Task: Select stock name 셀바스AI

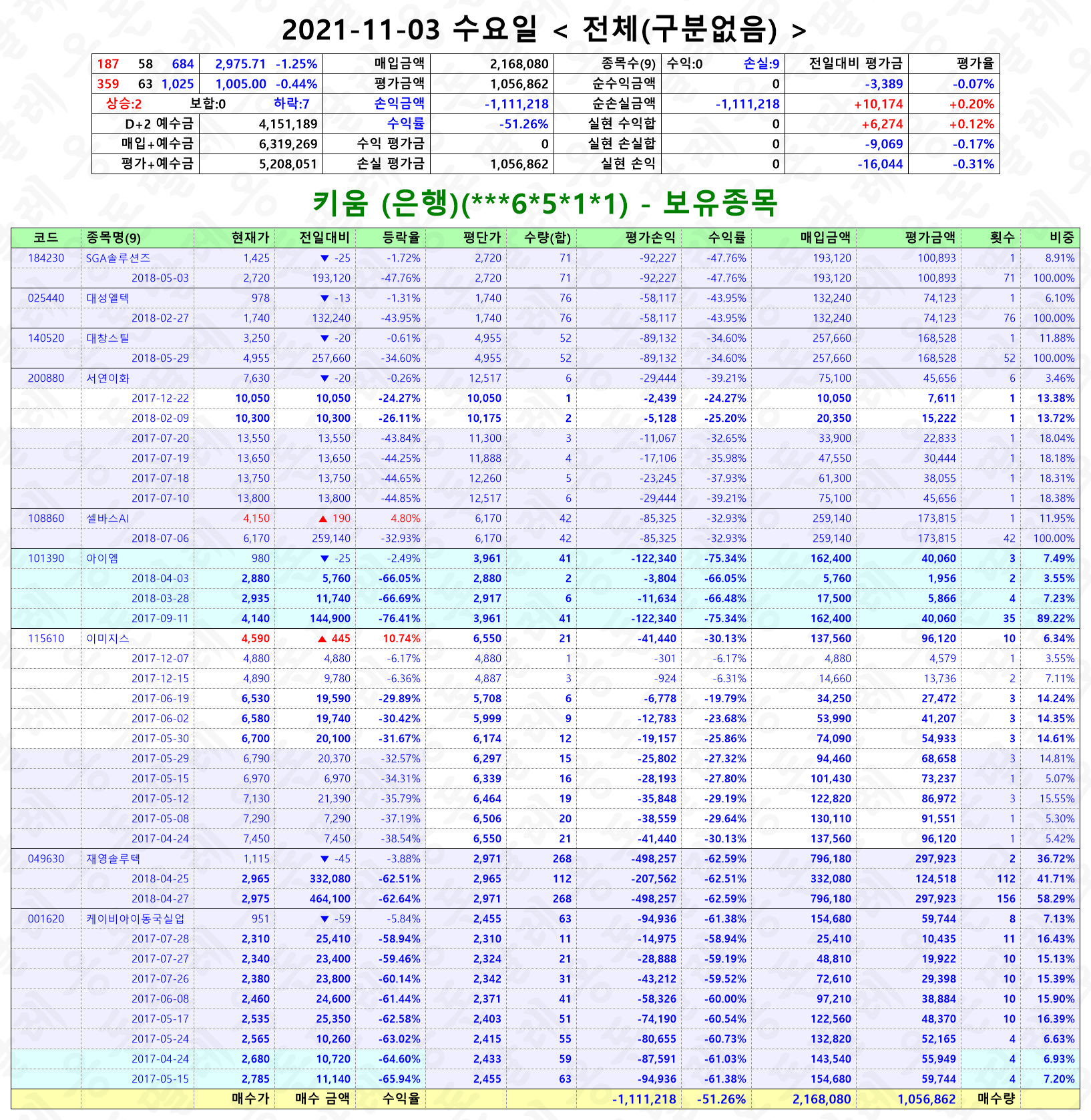Action: (107, 519)
